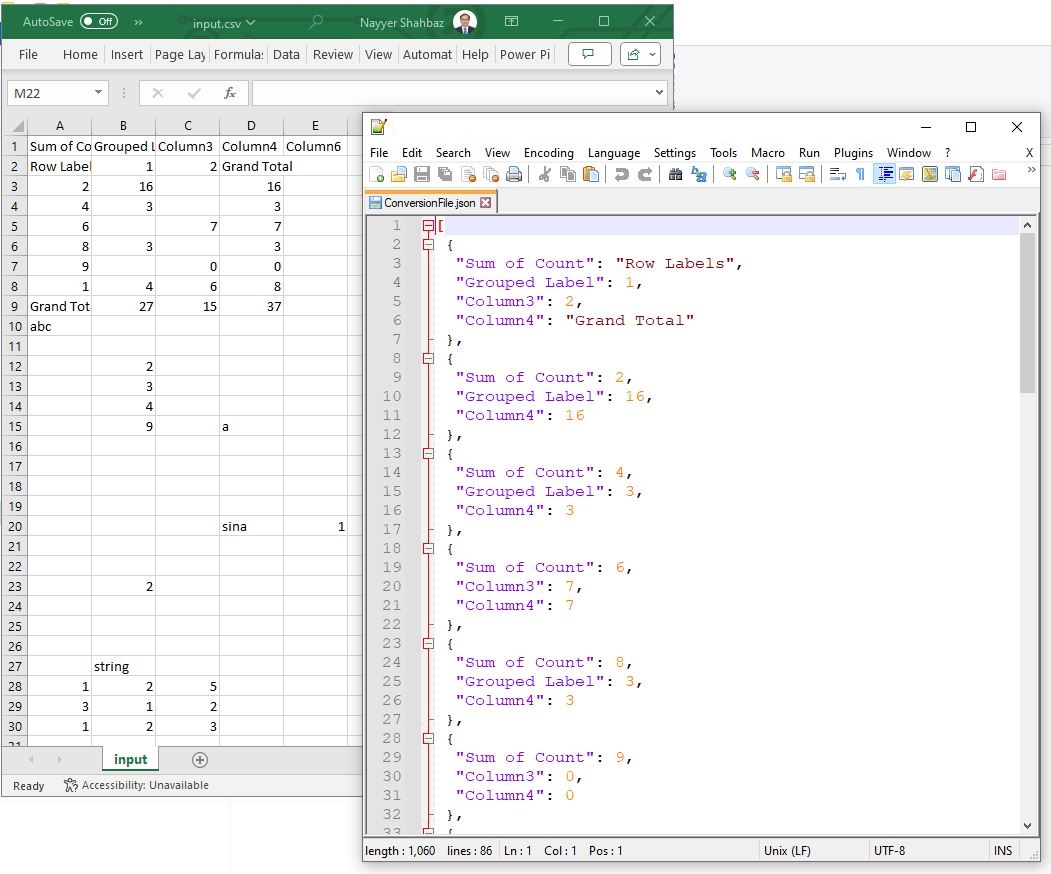Screen dimensions: 1051x874
Task: Open the Name Box dropdown for M22
Action: click(x=98, y=93)
